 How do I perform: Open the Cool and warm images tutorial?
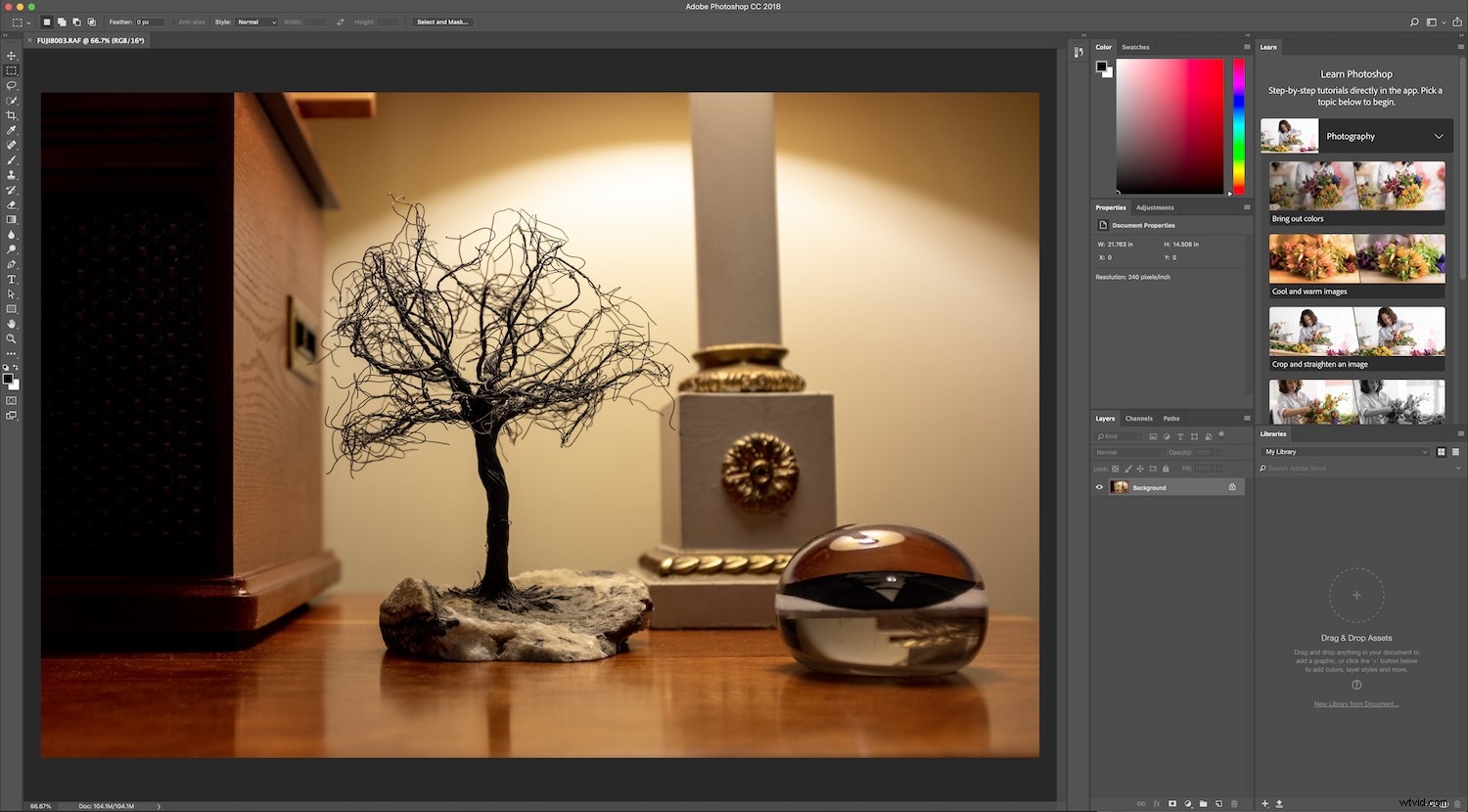coord(1356,262)
